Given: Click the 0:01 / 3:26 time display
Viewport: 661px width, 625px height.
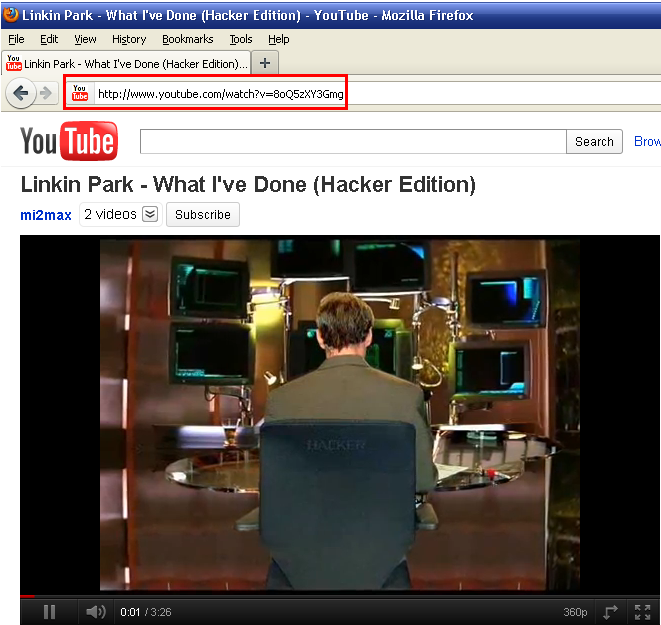Looking at the screenshot, I should pos(146,612).
